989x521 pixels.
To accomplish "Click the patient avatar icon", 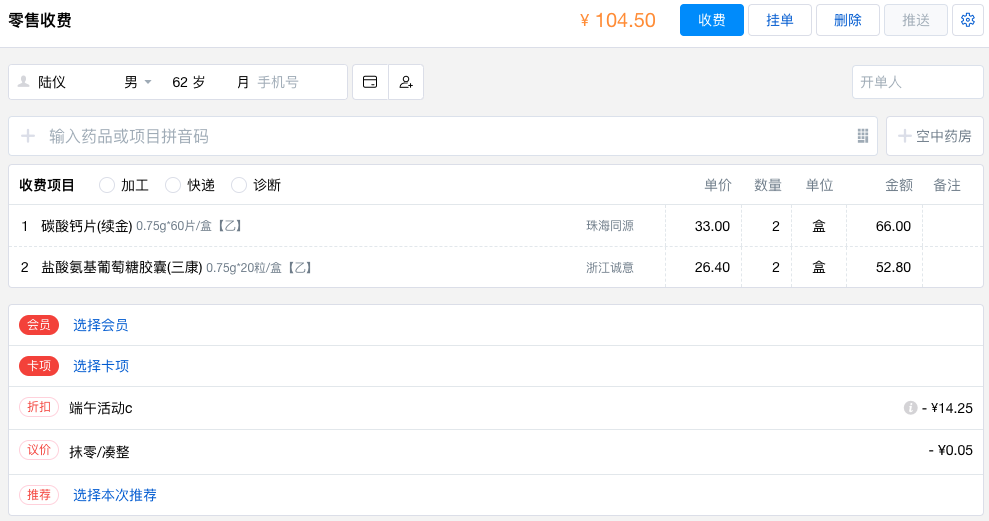I will coord(23,82).
